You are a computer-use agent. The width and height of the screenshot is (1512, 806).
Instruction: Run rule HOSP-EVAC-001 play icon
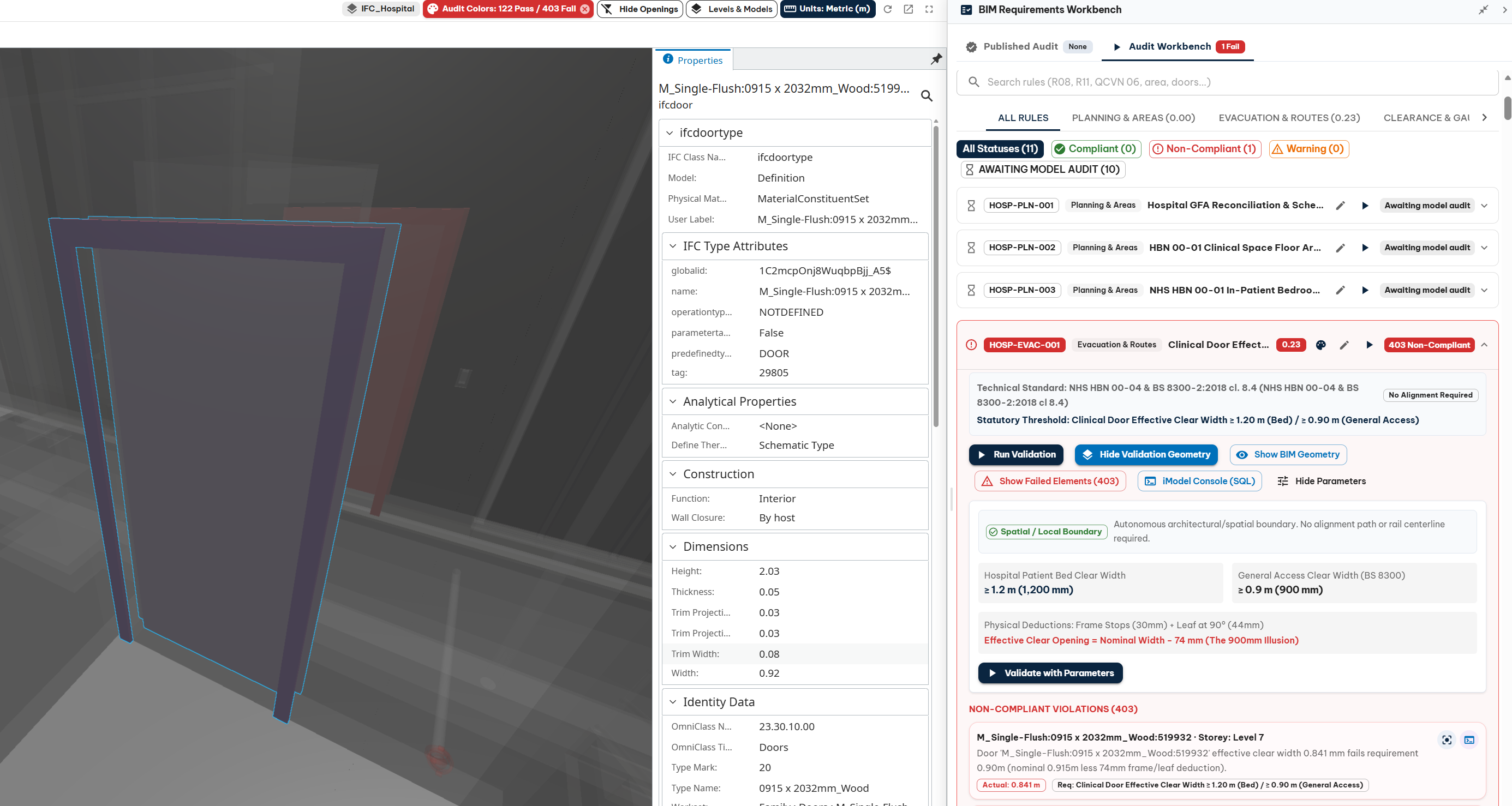click(x=1369, y=345)
